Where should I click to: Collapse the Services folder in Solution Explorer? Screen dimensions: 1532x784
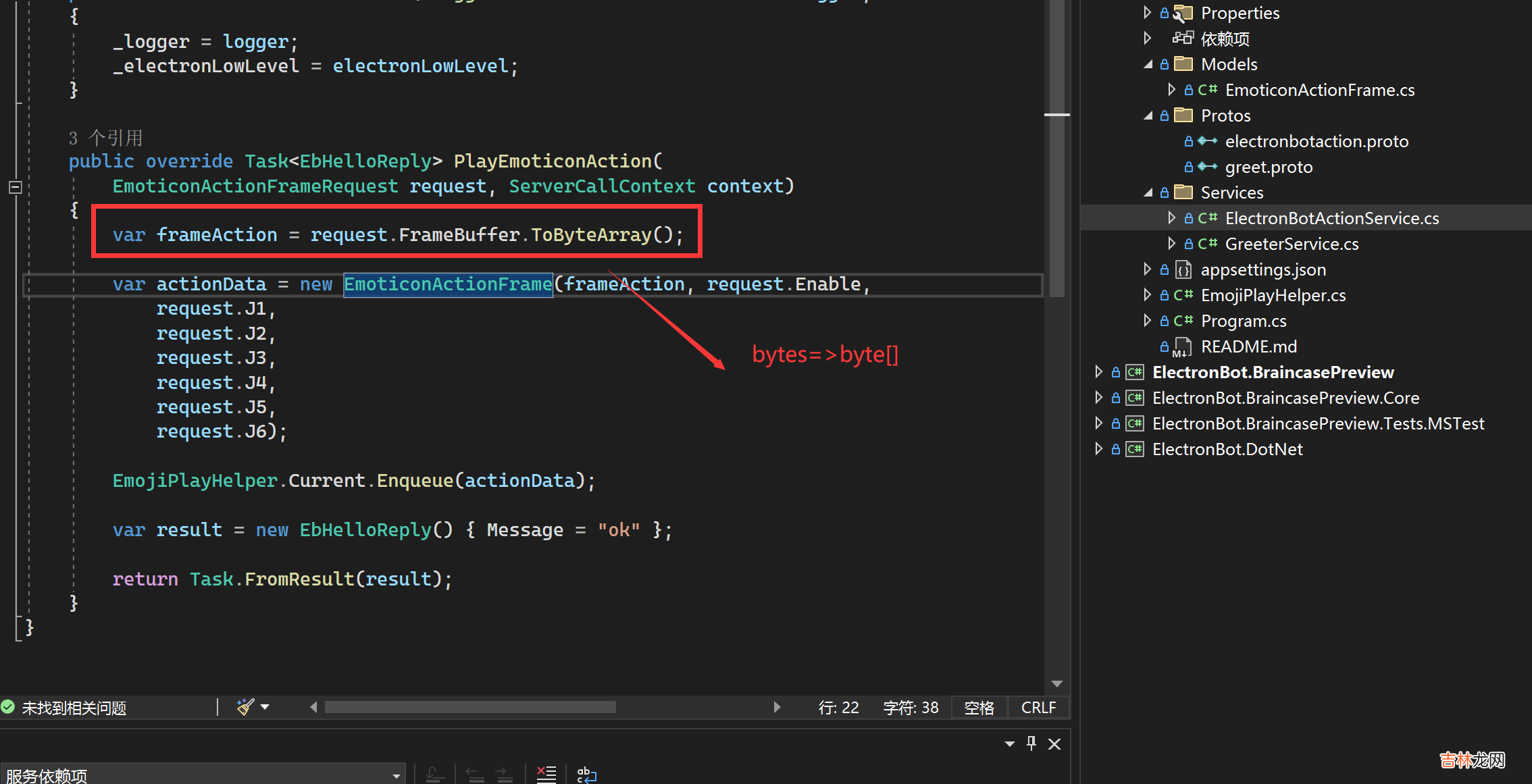(1148, 192)
